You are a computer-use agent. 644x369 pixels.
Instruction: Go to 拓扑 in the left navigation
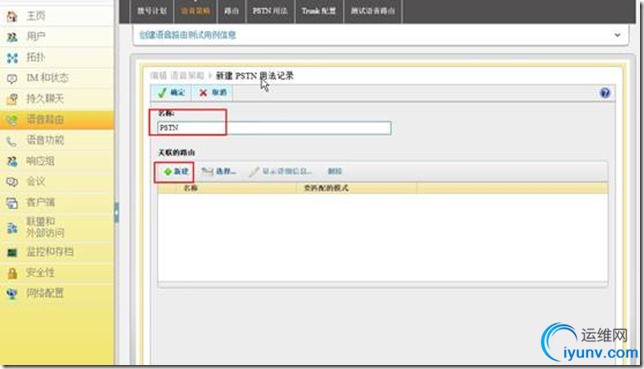point(57,58)
